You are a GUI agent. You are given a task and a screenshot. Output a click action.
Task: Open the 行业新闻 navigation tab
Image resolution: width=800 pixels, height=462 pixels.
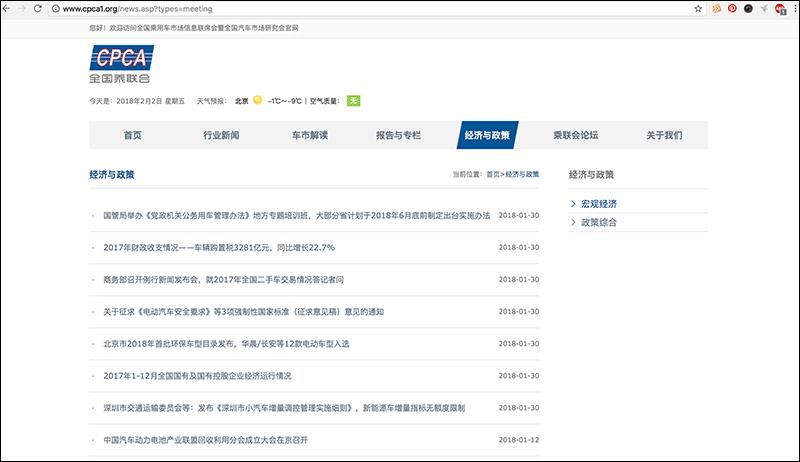tap(221, 135)
